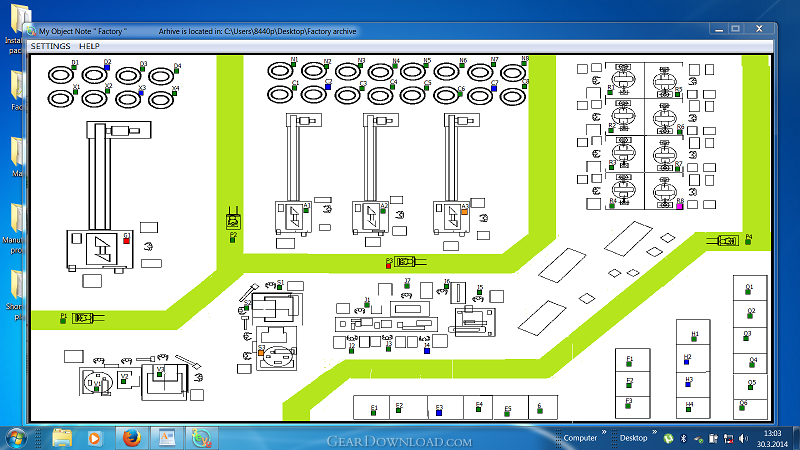Click the green O1 storage marker
Image resolution: width=800 pixels, height=450 pixels.
click(x=749, y=292)
